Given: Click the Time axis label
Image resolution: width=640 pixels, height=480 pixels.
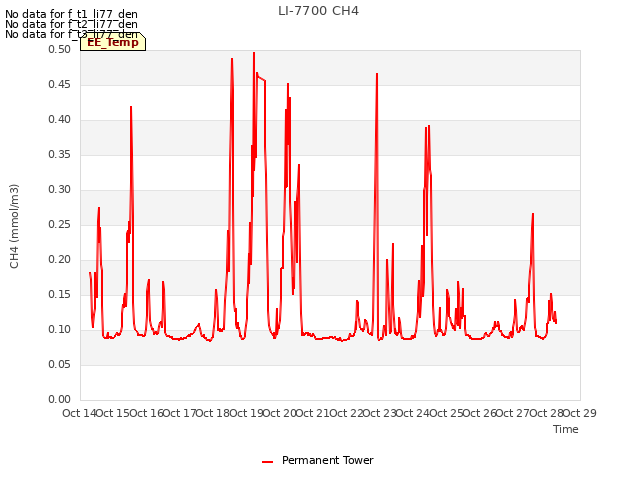Looking at the screenshot, I should pos(566,429).
